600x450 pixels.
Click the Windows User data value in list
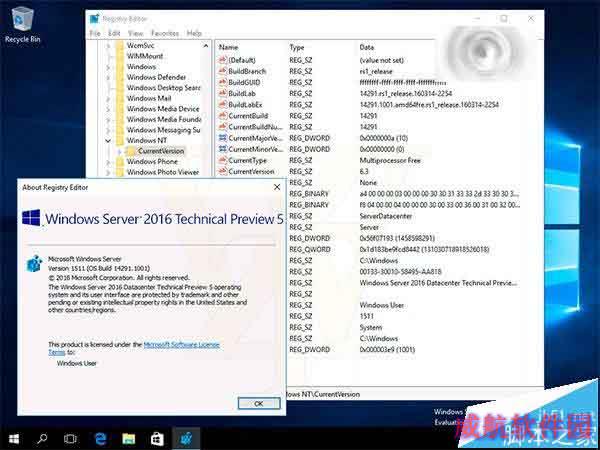point(382,305)
